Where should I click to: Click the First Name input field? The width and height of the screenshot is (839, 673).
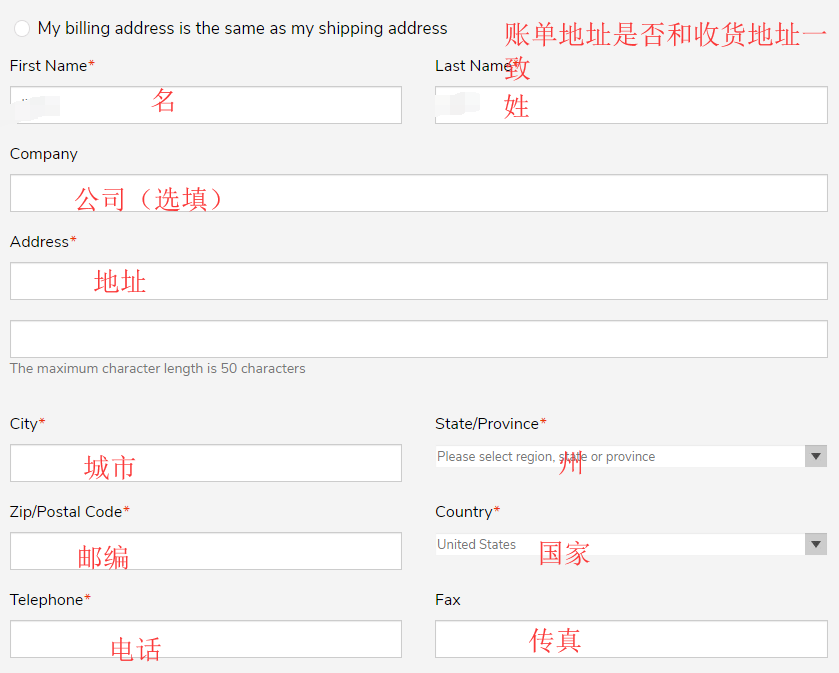pos(205,105)
